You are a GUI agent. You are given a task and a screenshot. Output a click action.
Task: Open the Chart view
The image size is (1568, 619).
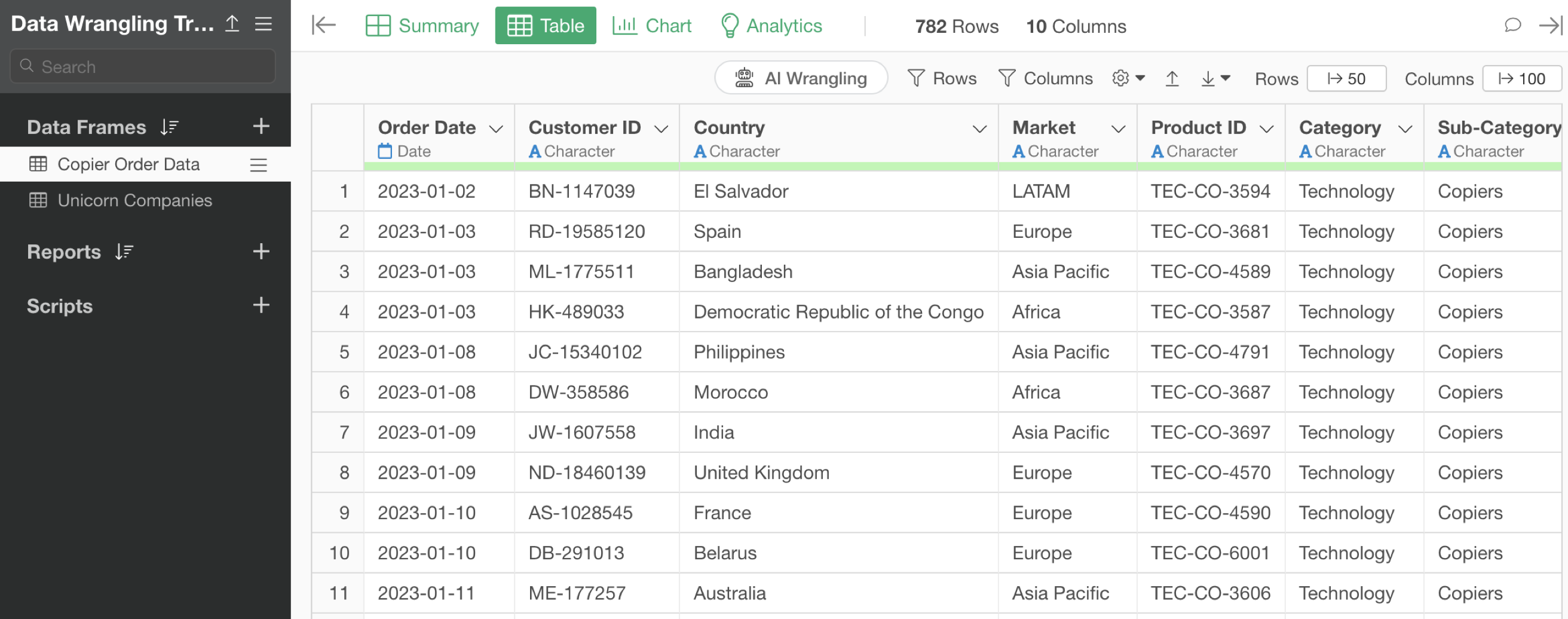point(651,26)
